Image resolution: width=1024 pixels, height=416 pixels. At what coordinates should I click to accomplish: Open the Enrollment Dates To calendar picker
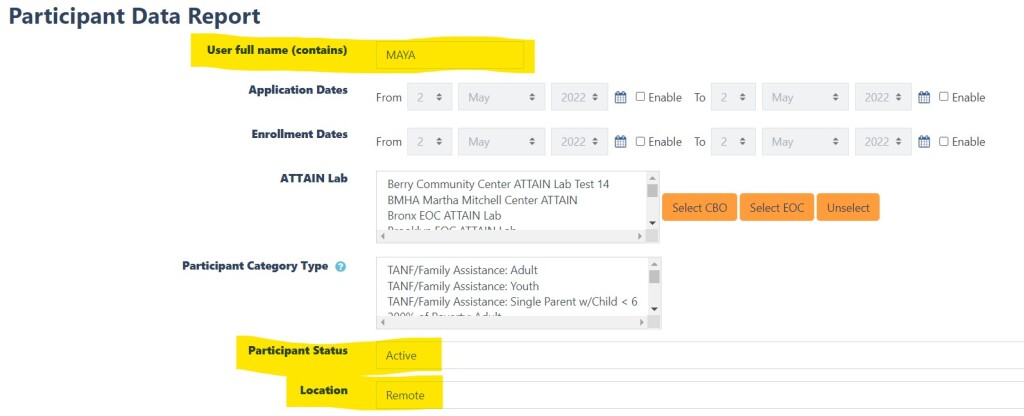coord(924,142)
